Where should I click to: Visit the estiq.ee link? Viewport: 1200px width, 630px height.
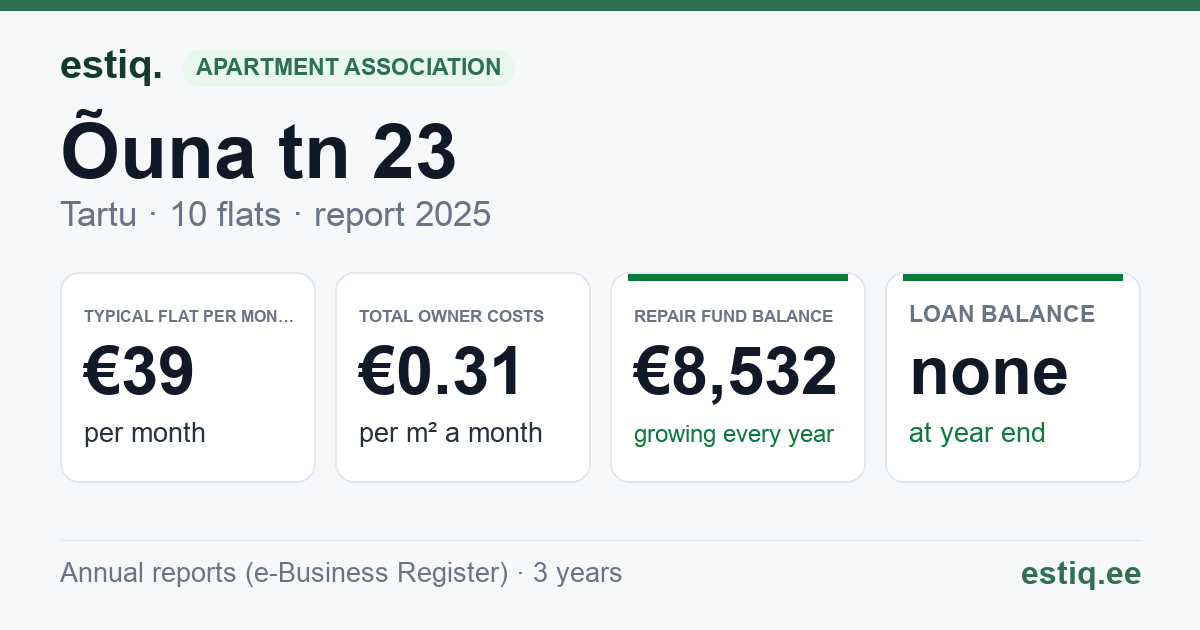tap(1081, 573)
